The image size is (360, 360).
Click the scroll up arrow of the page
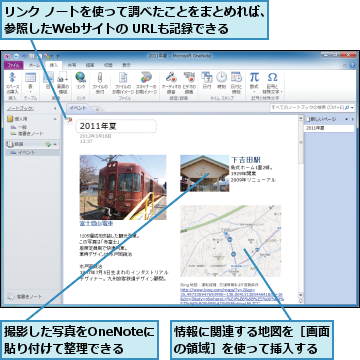tap(301, 119)
